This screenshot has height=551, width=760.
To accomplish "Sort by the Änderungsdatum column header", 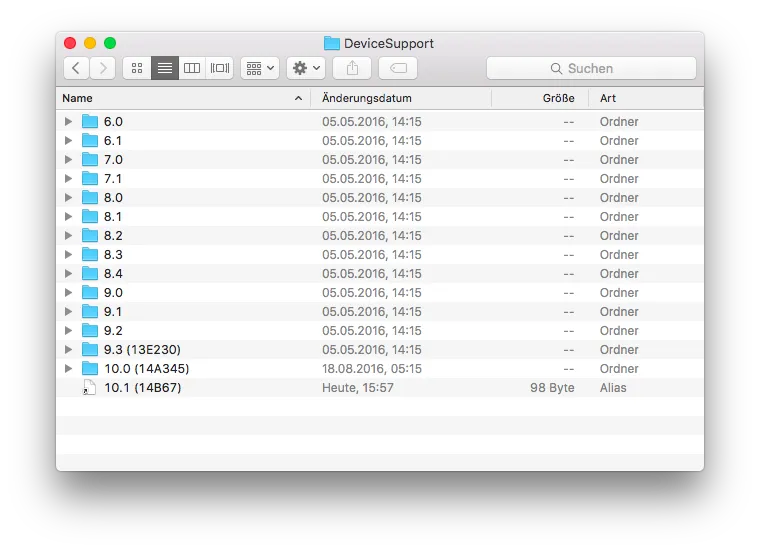I will pos(400,98).
